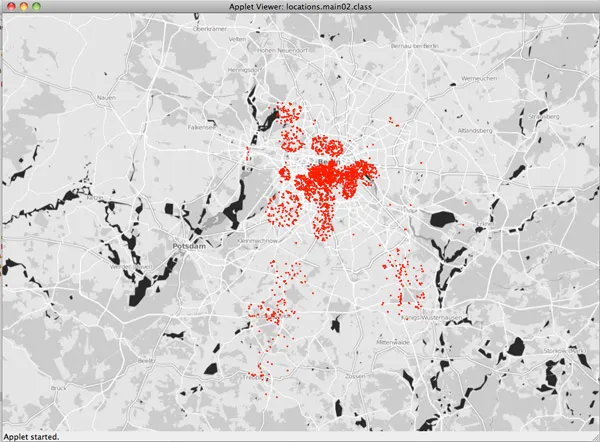Select the Kleinmachnow label
The height and width of the screenshot is (442, 600).
coord(258,241)
